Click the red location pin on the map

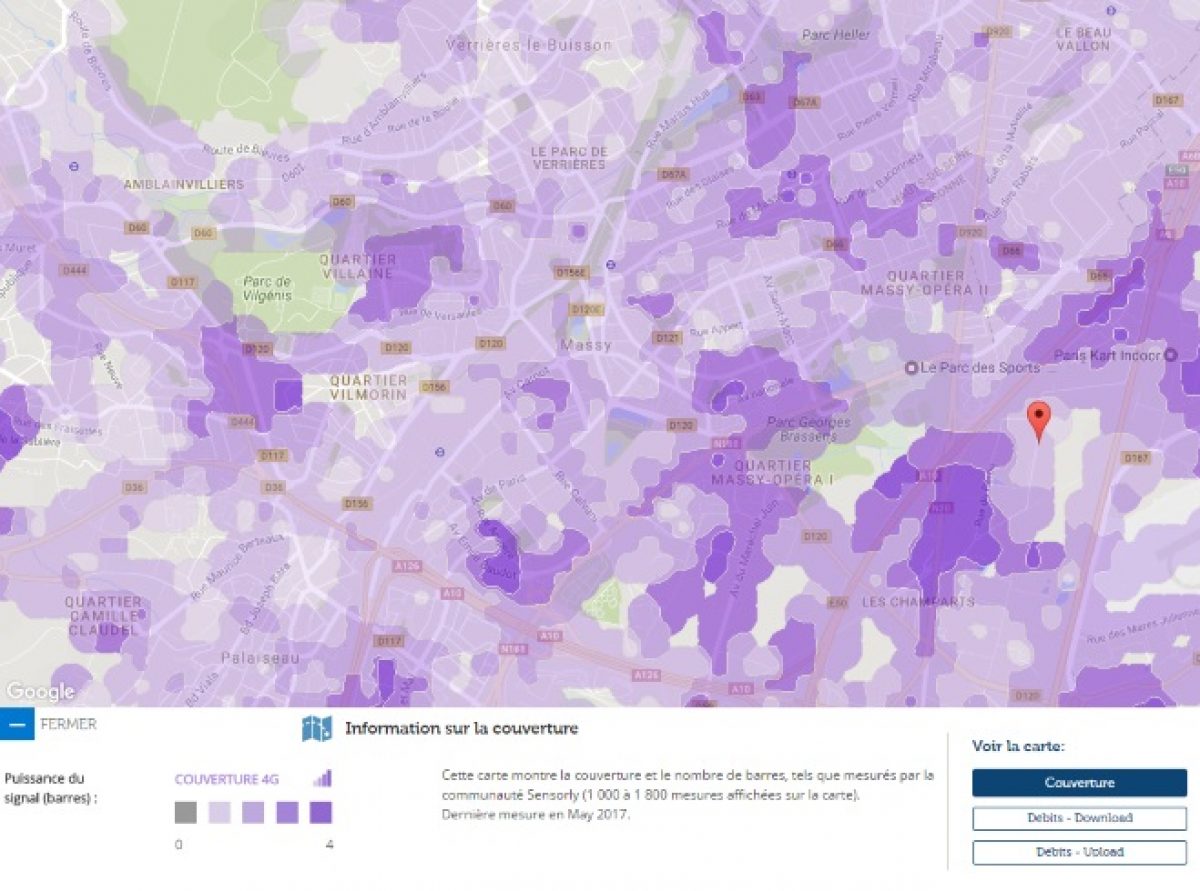tap(1040, 420)
